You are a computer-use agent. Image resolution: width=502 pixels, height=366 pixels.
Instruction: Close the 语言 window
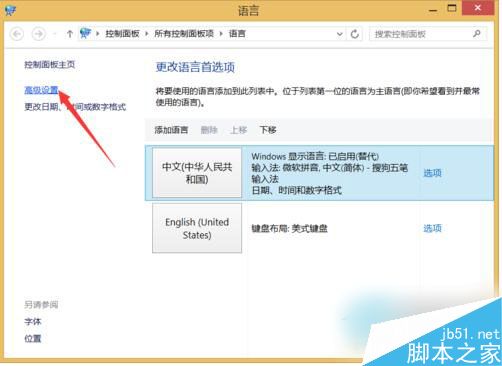478,8
